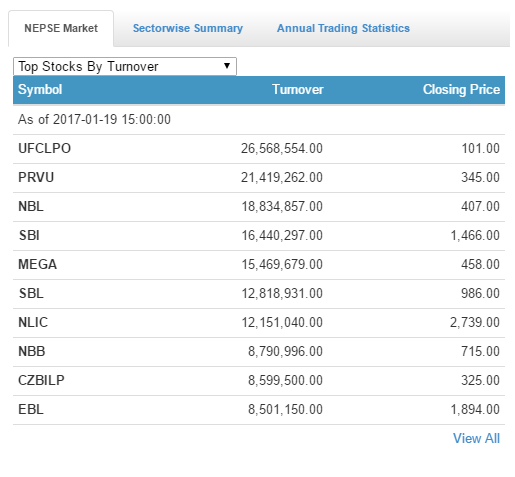Click the View All link
The width and height of the screenshot is (515, 477).
pyautogui.click(x=476, y=438)
